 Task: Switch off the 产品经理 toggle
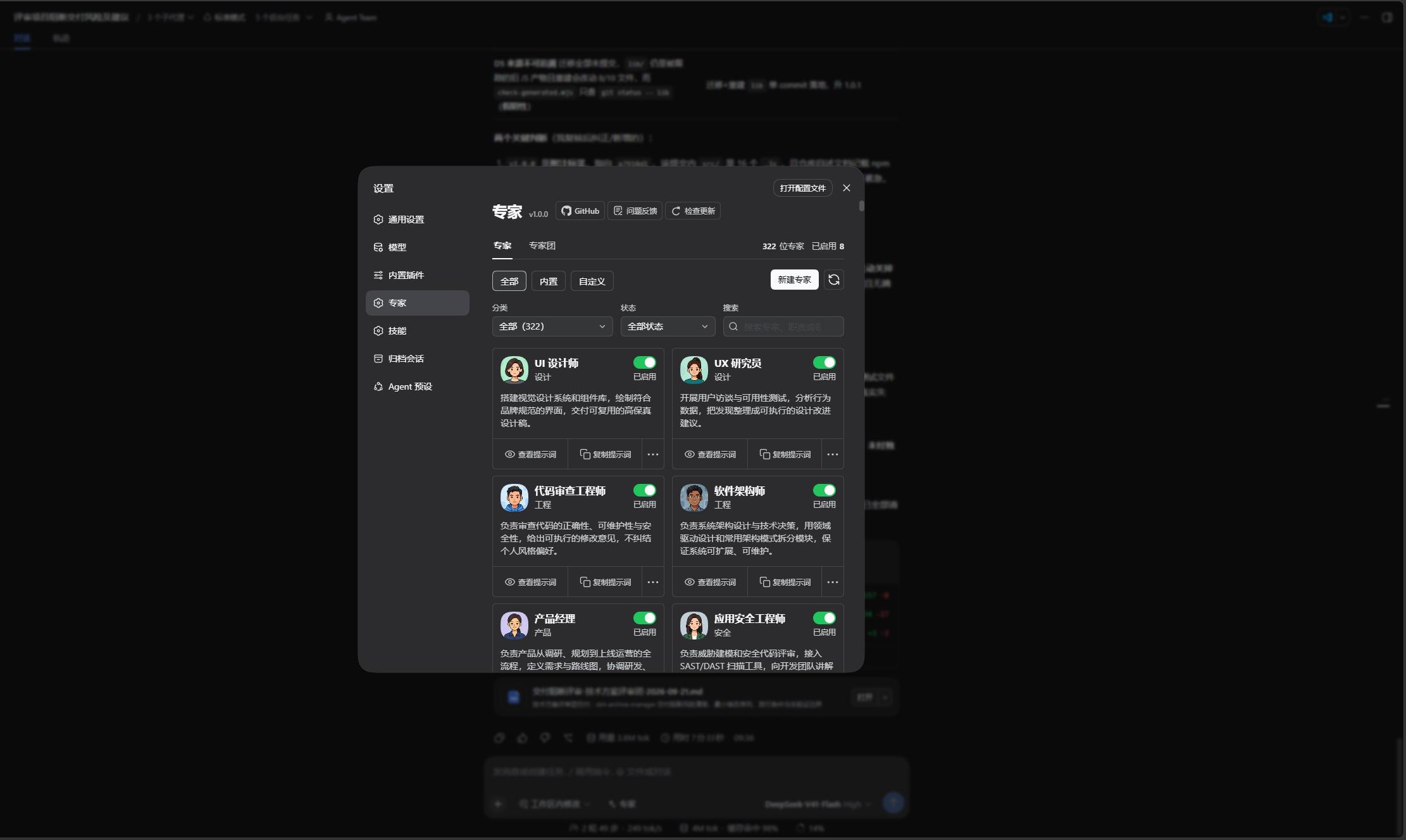point(645,618)
